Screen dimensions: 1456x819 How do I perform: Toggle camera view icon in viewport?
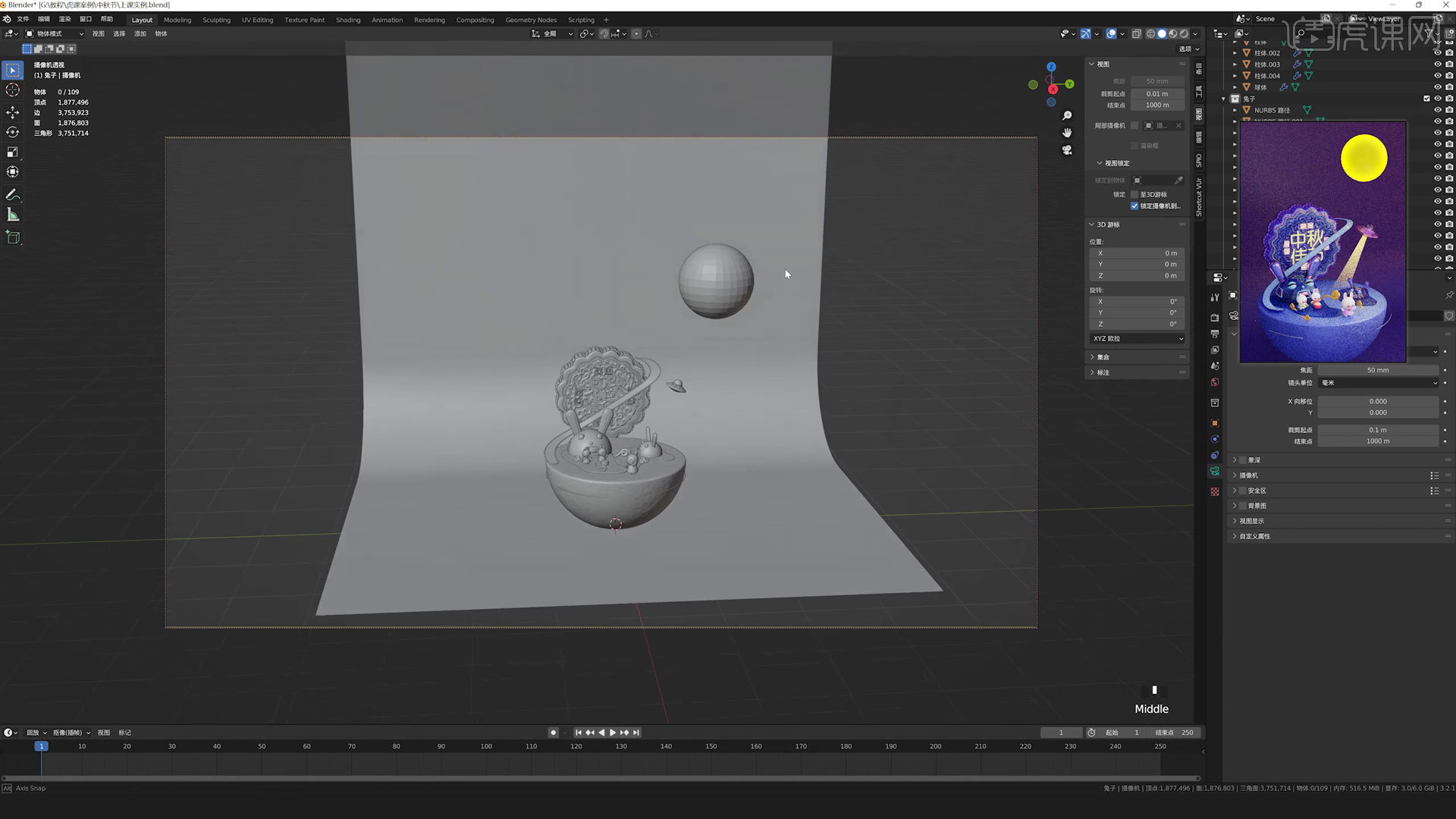tap(1067, 150)
